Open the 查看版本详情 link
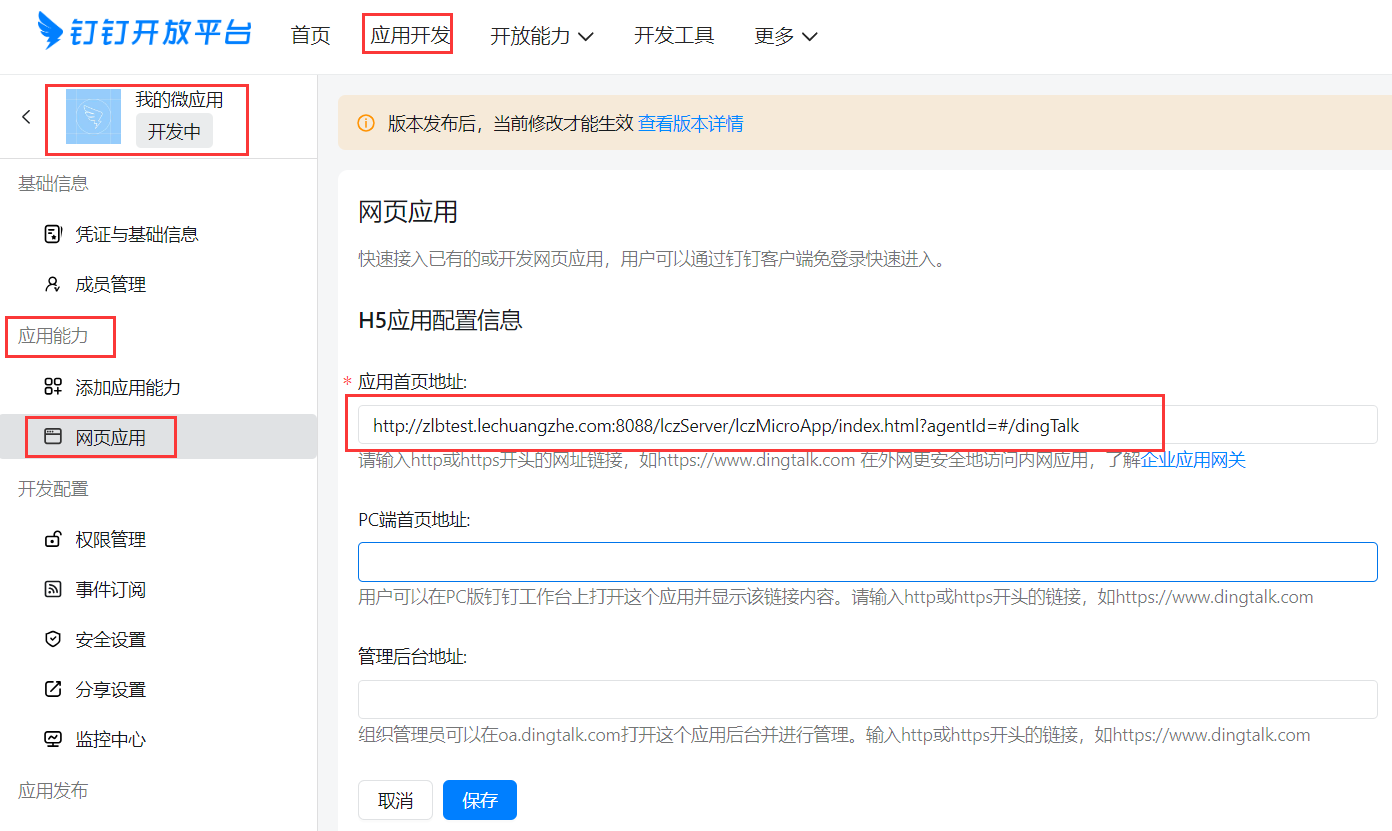The image size is (1392, 831). 691,124
